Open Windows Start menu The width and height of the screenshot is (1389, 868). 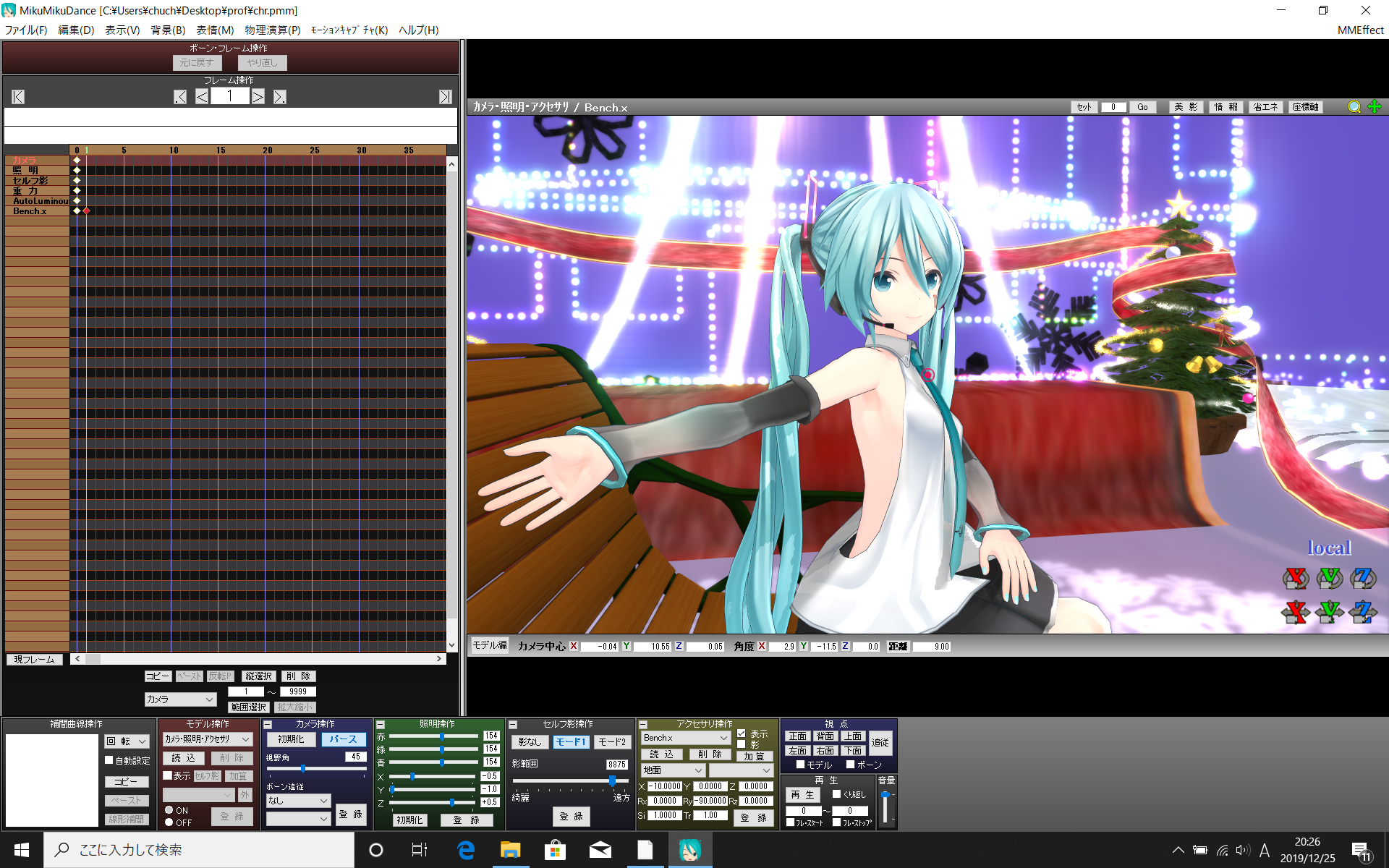[21, 850]
